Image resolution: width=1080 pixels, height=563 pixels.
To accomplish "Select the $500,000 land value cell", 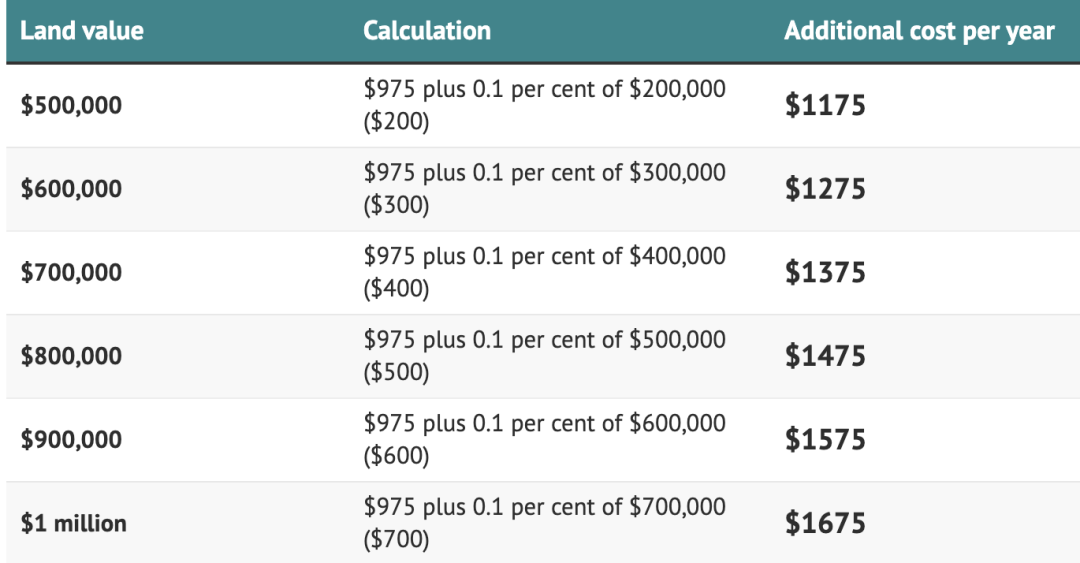I will pyautogui.click(x=71, y=105).
